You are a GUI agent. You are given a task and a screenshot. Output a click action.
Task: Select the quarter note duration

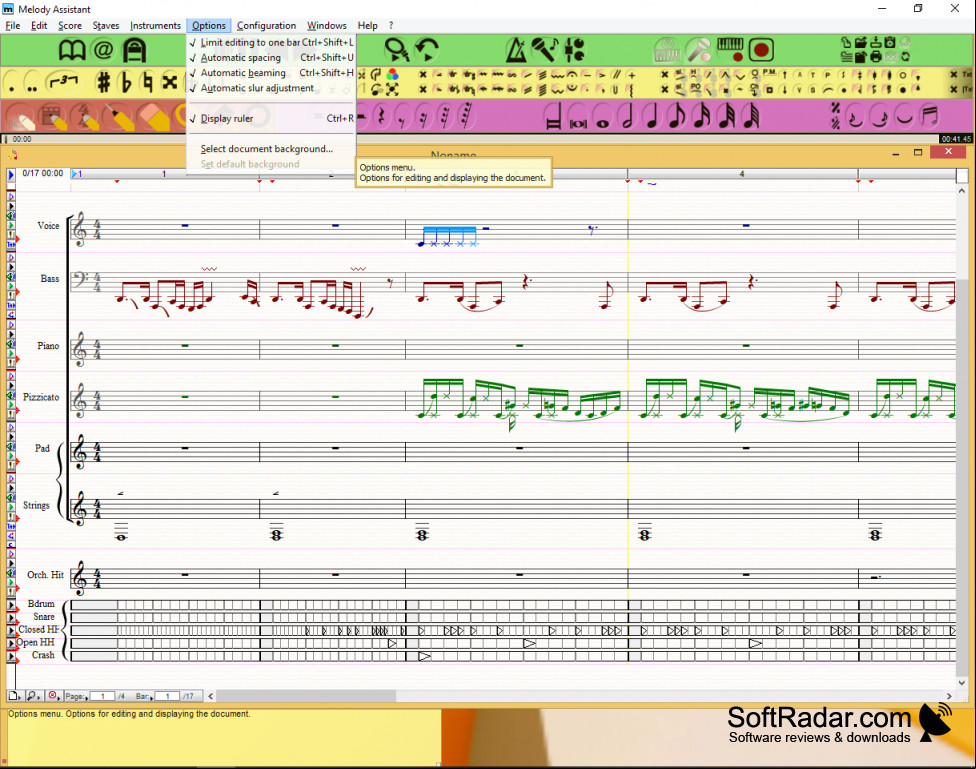(x=652, y=117)
